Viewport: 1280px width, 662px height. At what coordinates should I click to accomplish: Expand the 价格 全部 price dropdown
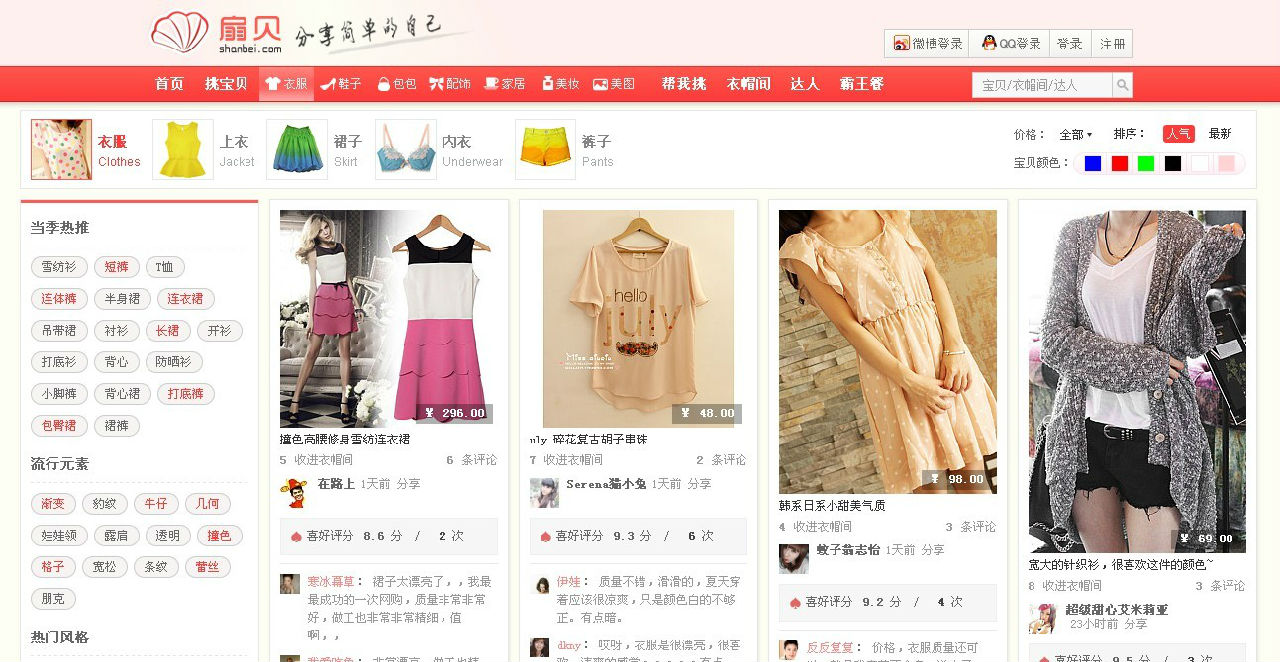point(1076,134)
